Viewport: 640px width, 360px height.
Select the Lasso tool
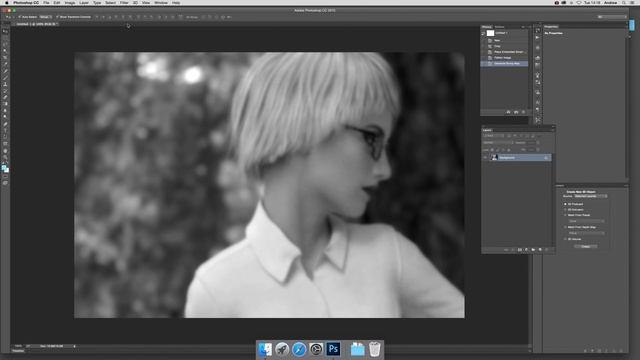5,44
